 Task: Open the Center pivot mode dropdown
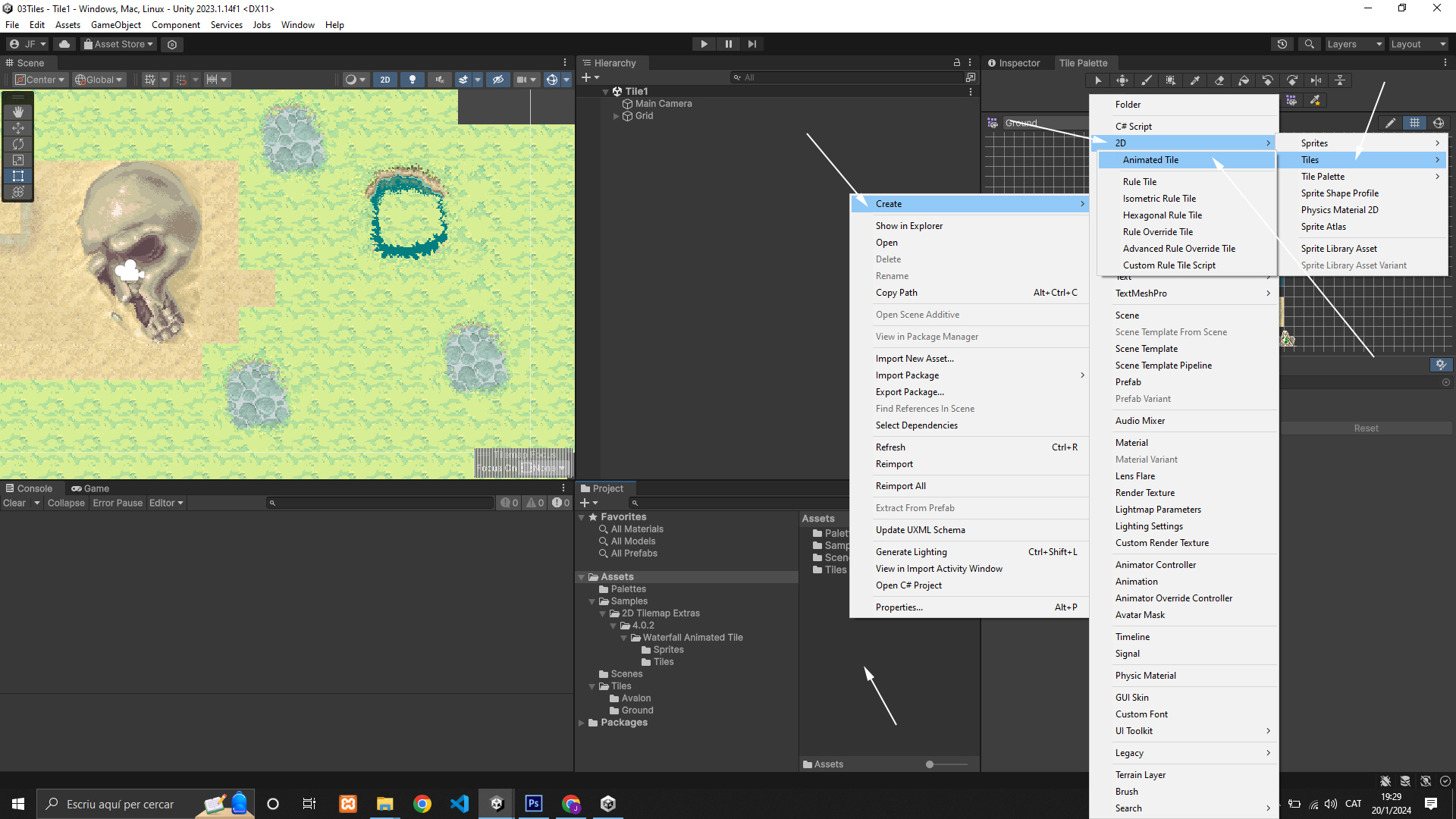41,80
